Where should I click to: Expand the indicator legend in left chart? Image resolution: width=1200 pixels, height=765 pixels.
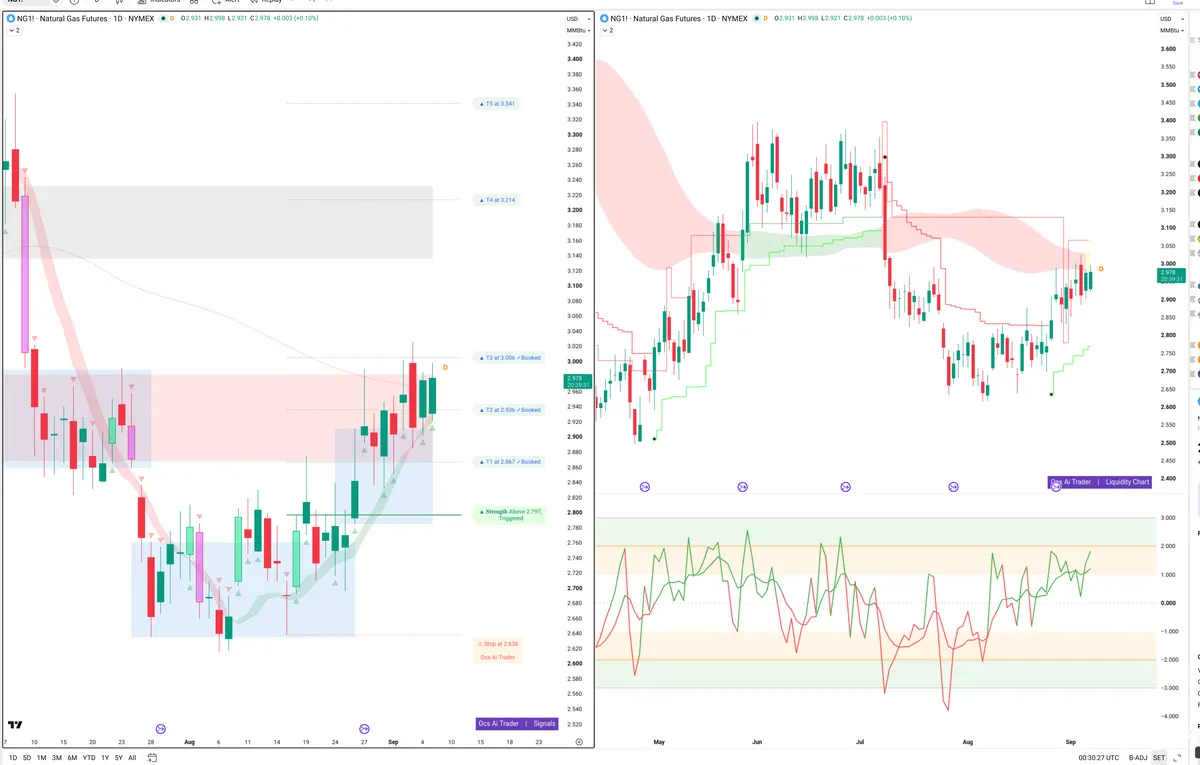coord(13,31)
